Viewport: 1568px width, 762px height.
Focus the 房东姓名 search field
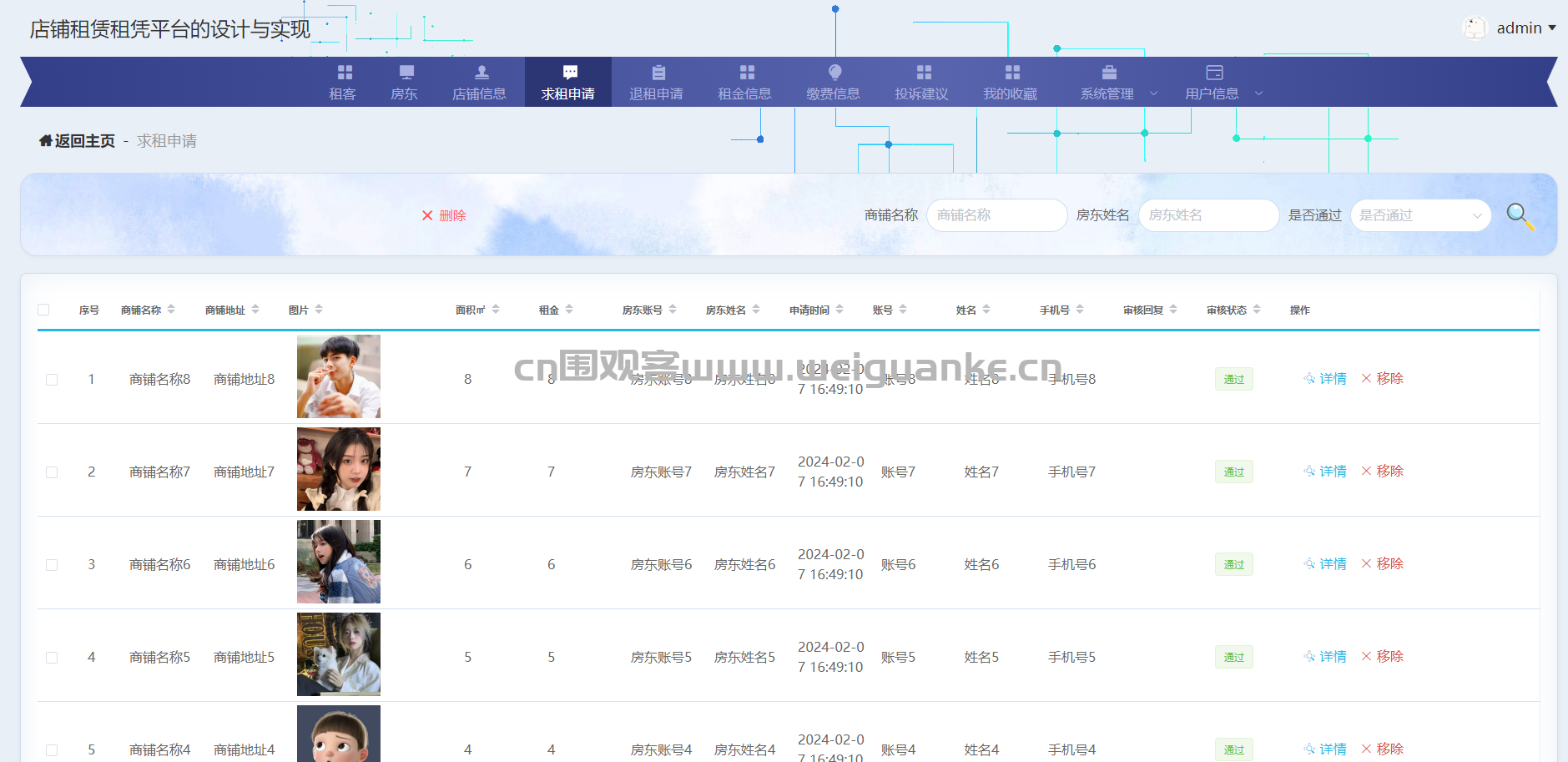coord(1208,215)
